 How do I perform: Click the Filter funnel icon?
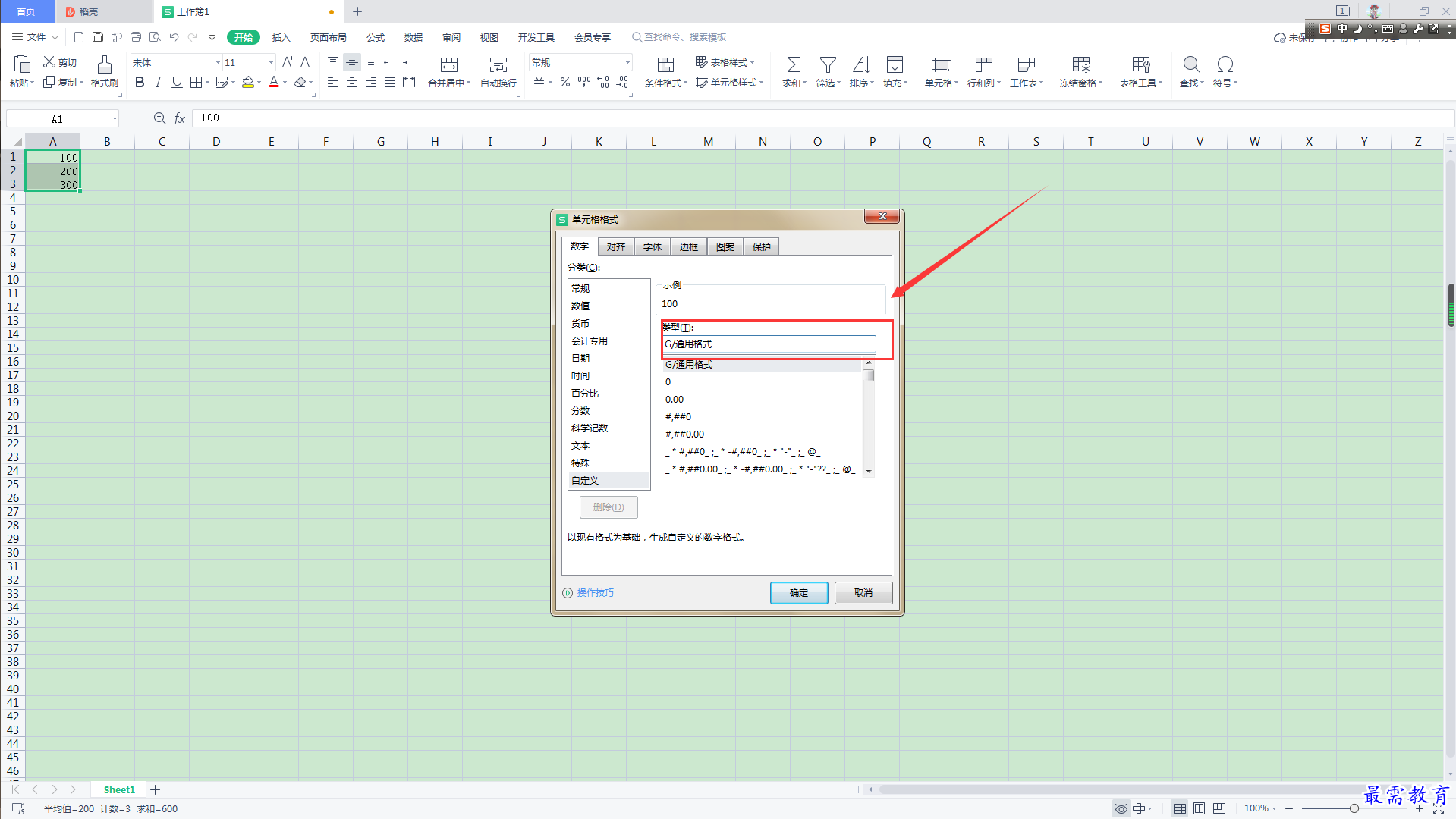point(828,64)
